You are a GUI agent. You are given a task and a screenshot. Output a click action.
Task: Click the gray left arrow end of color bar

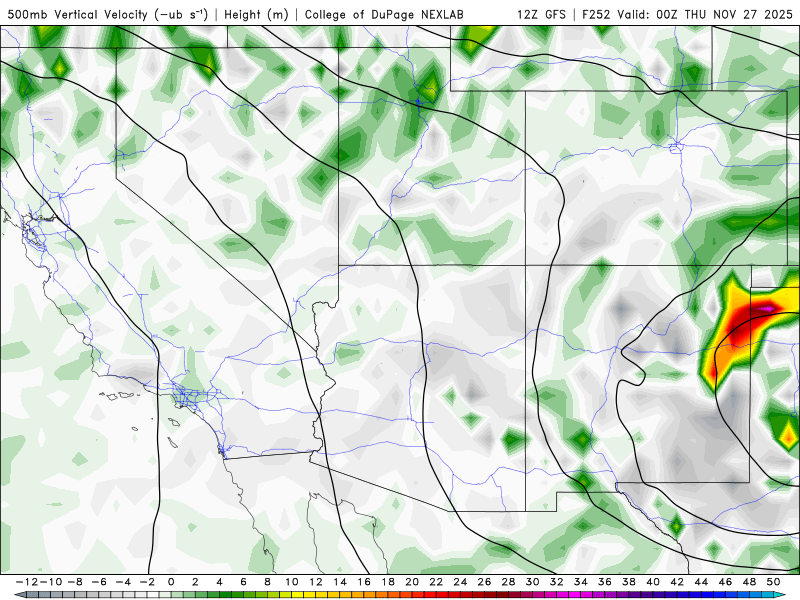(20, 595)
